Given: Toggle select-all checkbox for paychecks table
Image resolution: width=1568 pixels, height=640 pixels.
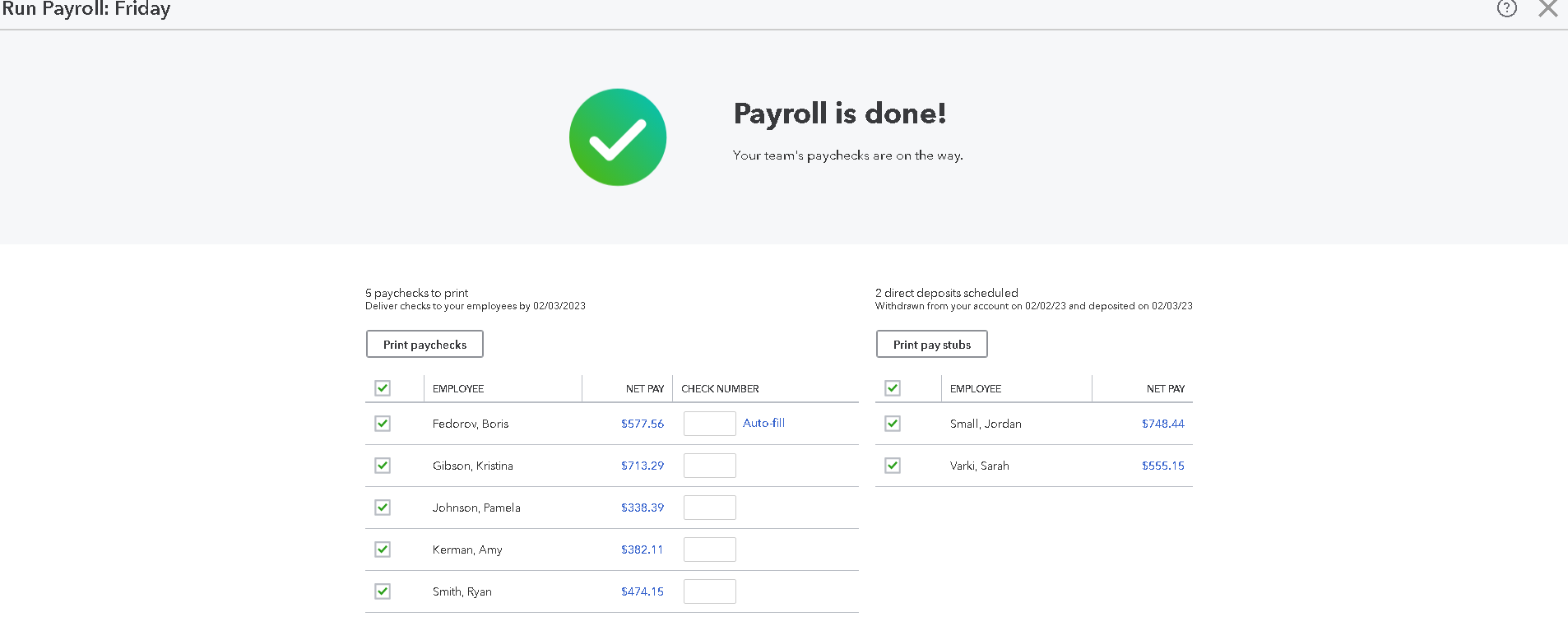Looking at the screenshot, I should (x=383, y=388).
